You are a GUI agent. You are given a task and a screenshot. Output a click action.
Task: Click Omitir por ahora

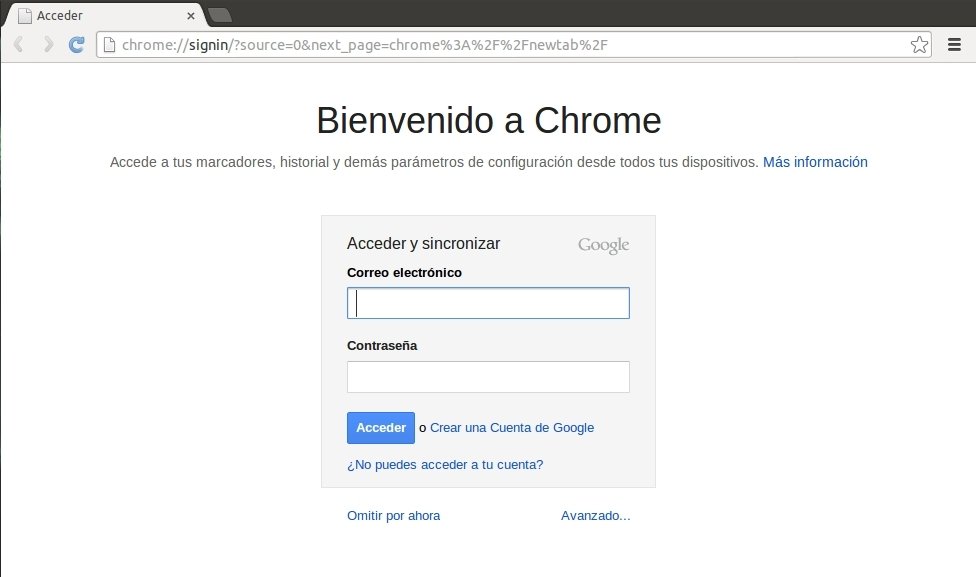click(x=393, y=515)
